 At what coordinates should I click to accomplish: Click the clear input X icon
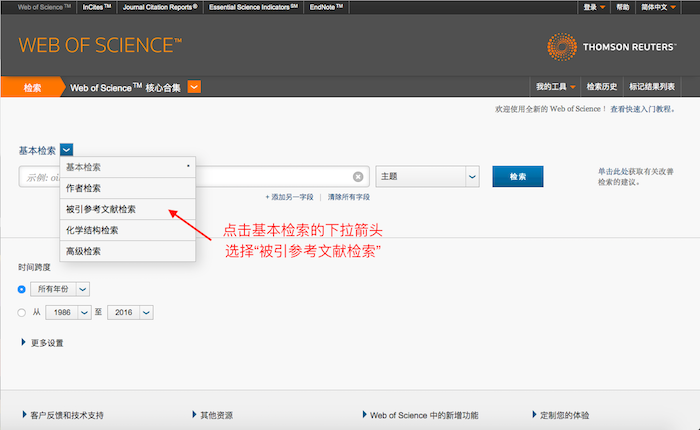coord(358,177)
